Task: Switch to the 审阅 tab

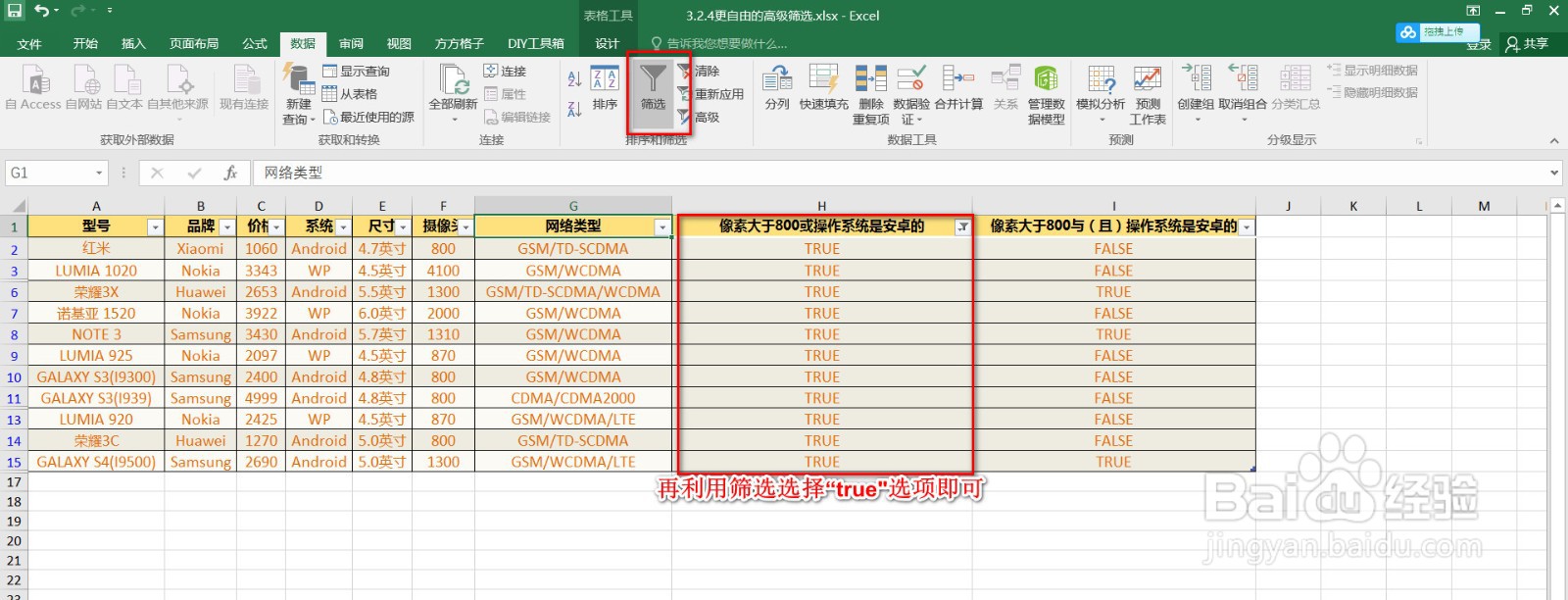Action: pyautogui.click(x=351, y=43)
